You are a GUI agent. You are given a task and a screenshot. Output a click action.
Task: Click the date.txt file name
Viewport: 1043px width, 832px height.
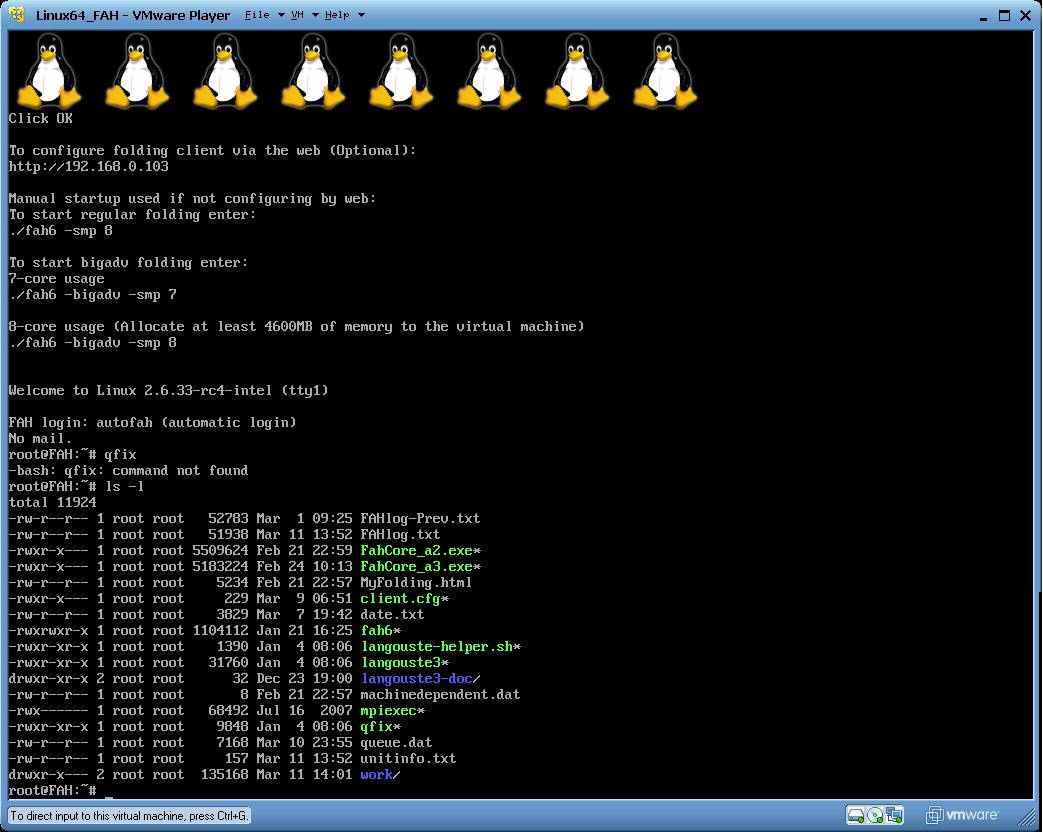point(392,615)
